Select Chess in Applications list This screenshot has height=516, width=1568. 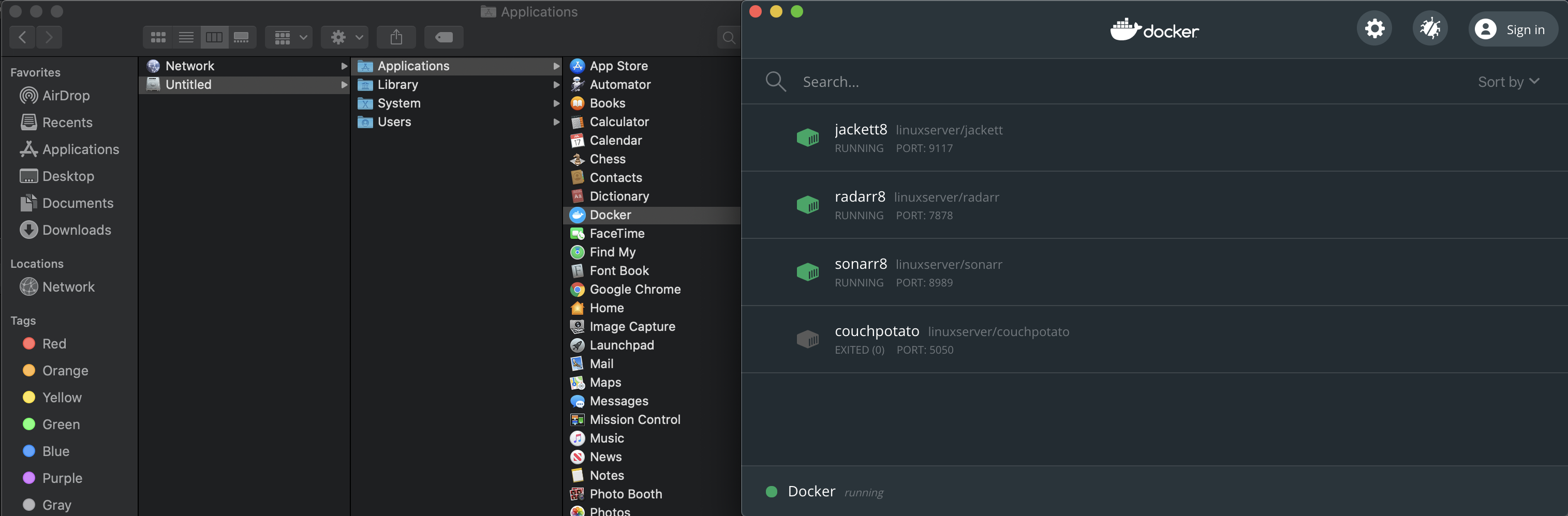point(652,159)
